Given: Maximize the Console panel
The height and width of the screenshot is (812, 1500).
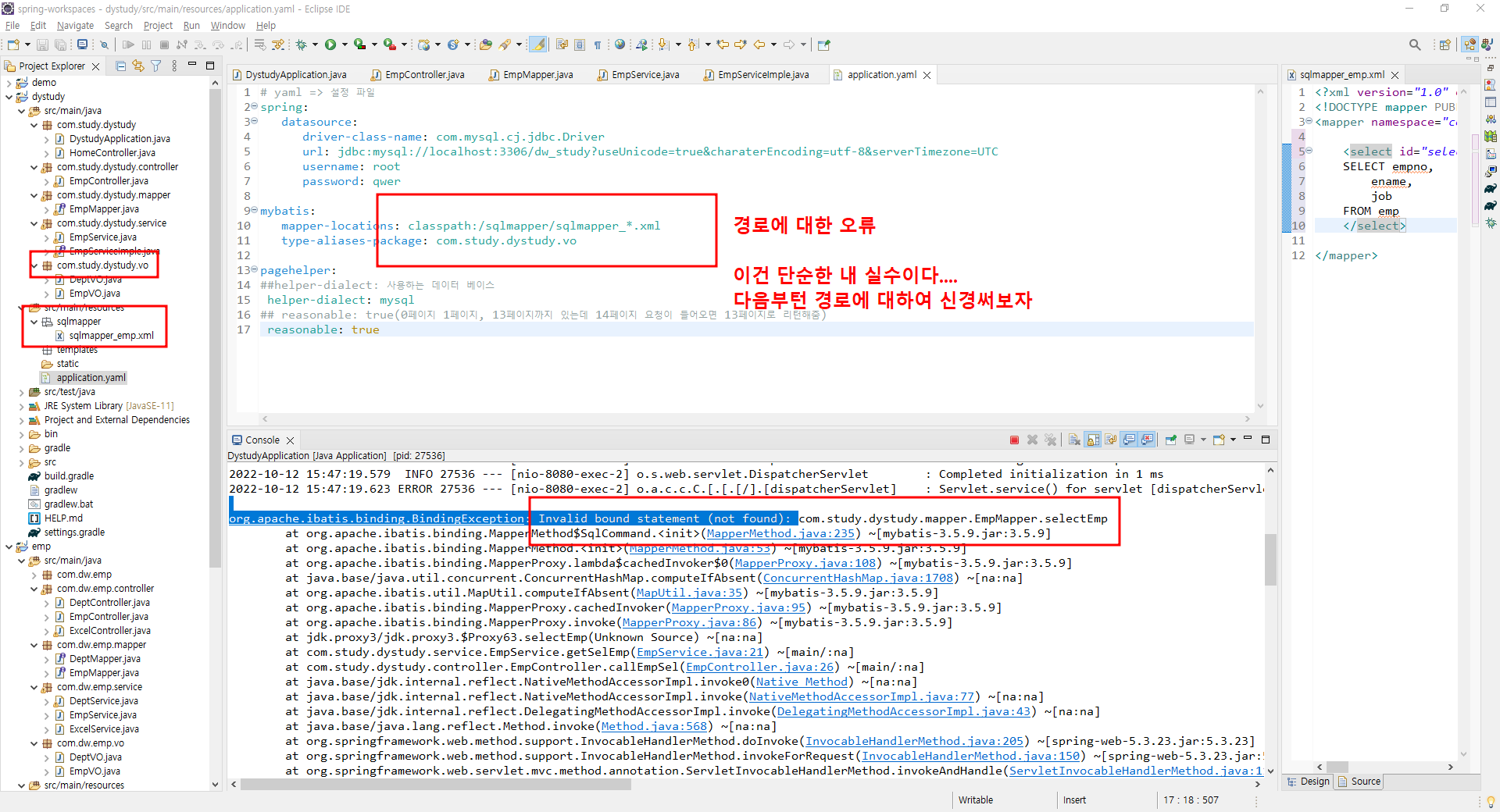Looking at the screenshot, I should pyautogui.click(x=1266, y=440).
